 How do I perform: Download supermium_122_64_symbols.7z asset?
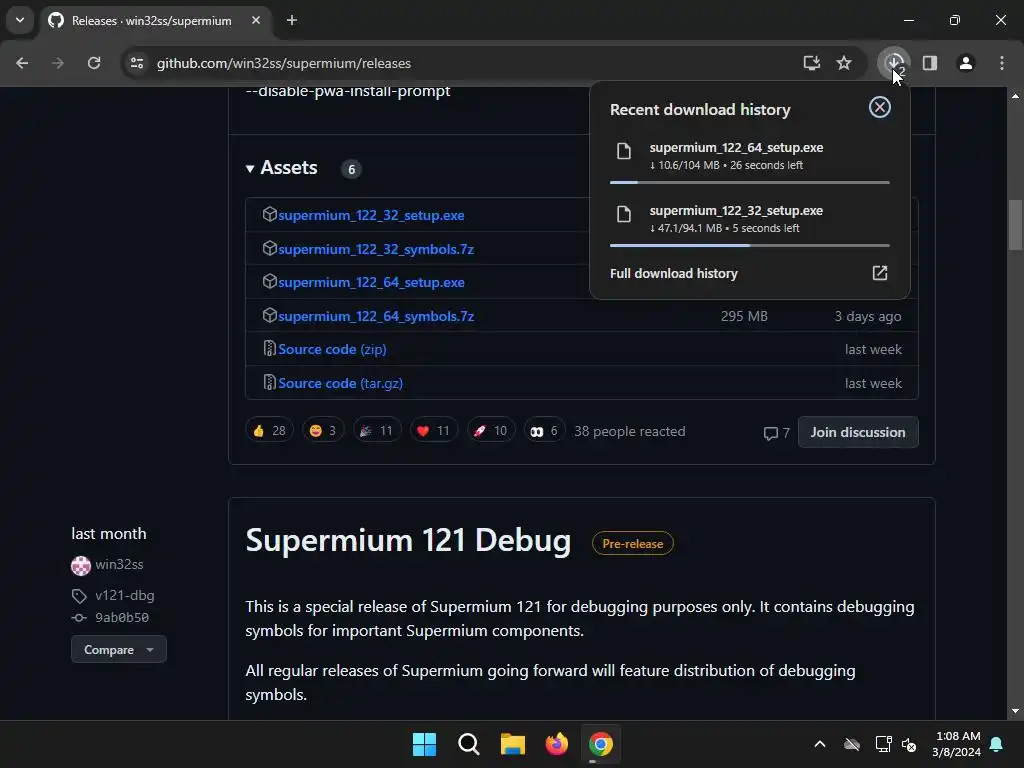(376, 316)
